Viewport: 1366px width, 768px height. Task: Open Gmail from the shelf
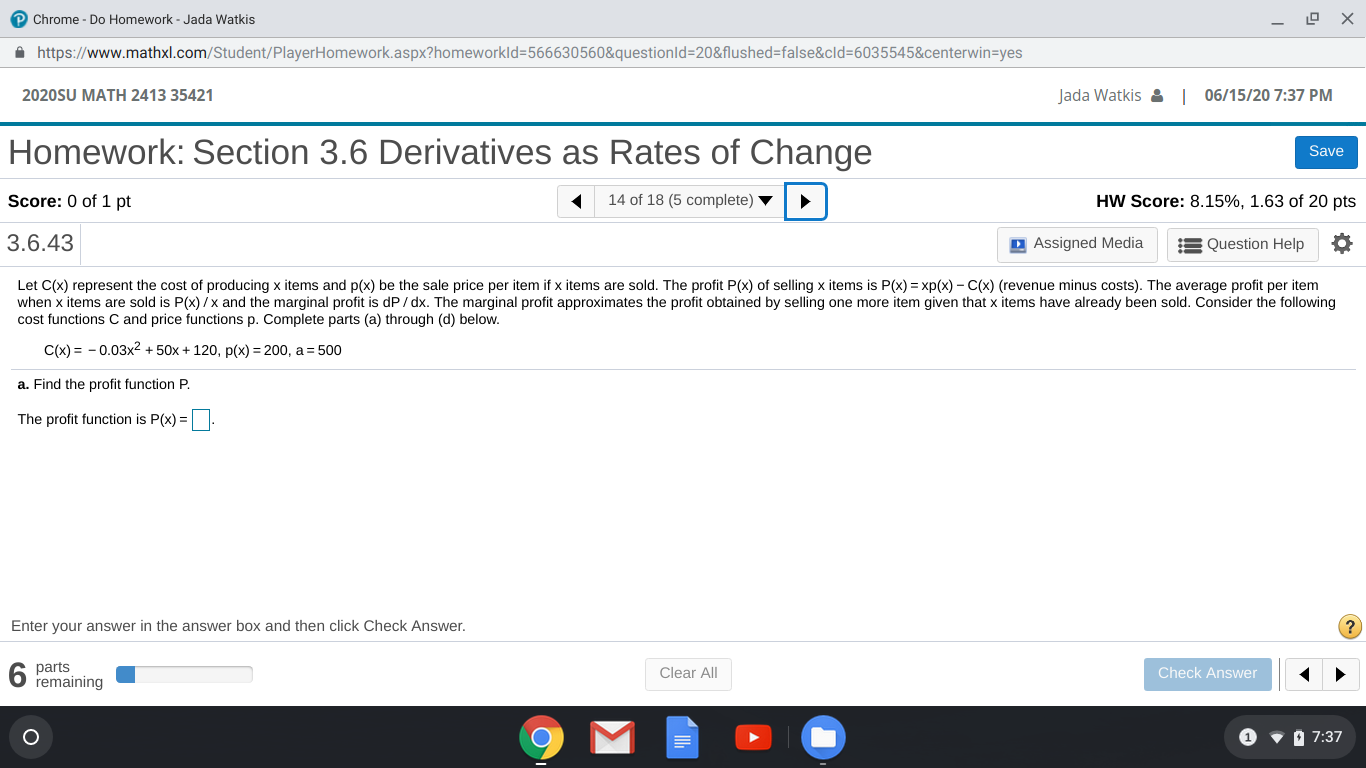[x=612, y=738]
